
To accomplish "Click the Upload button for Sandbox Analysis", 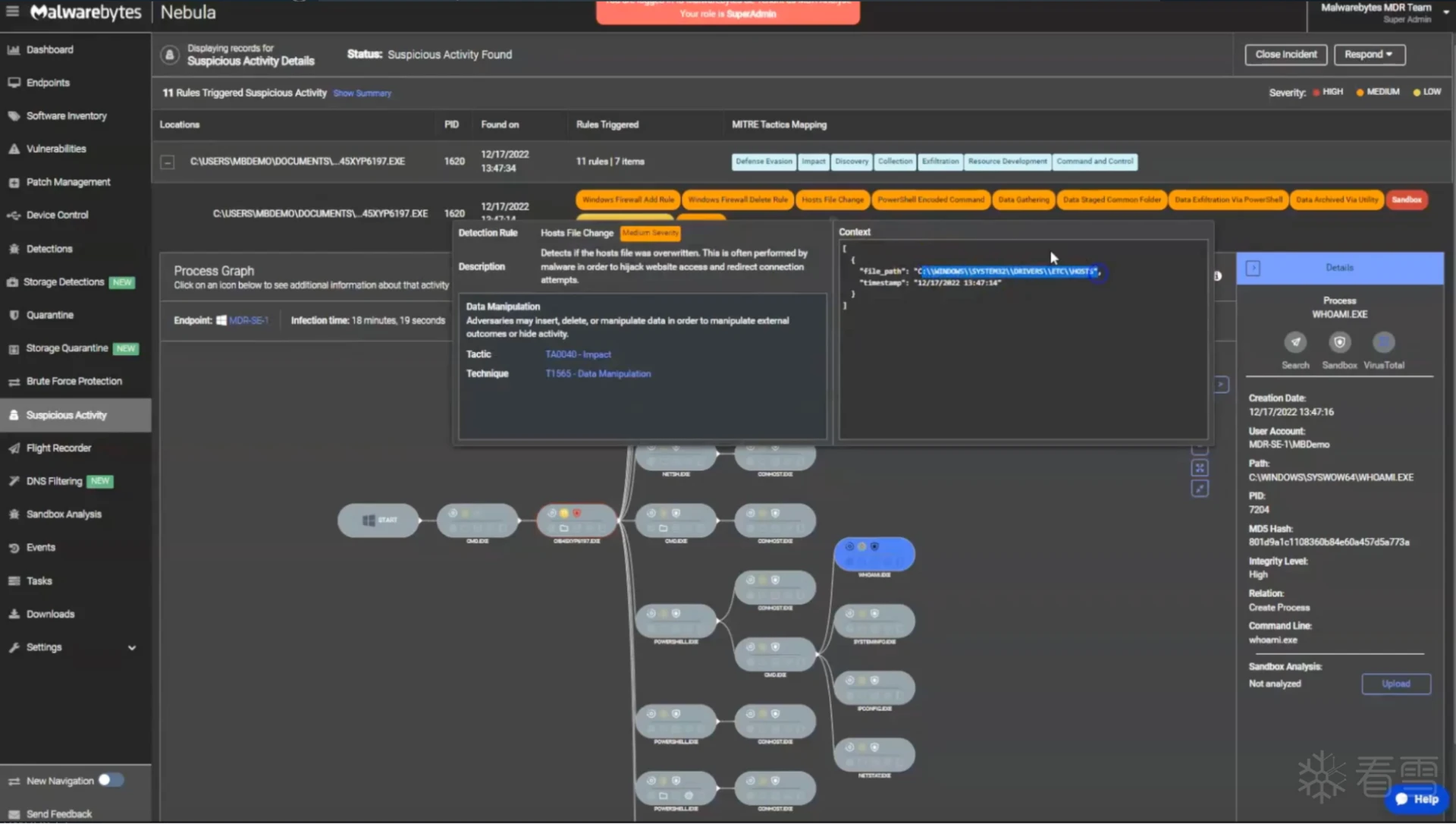I will pyautogui.click(x=1396, y=684).
